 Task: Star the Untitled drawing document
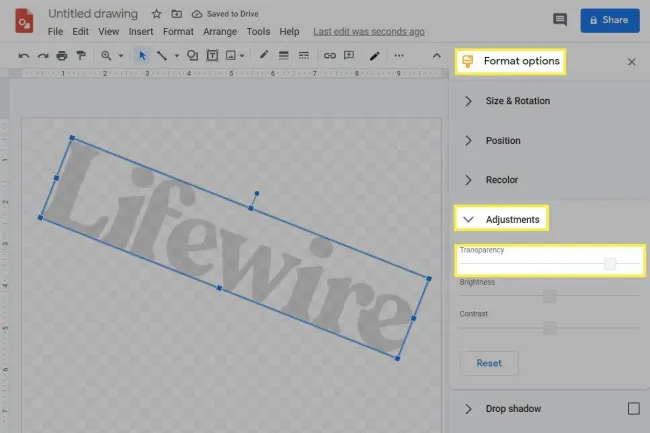coord(156,14)
